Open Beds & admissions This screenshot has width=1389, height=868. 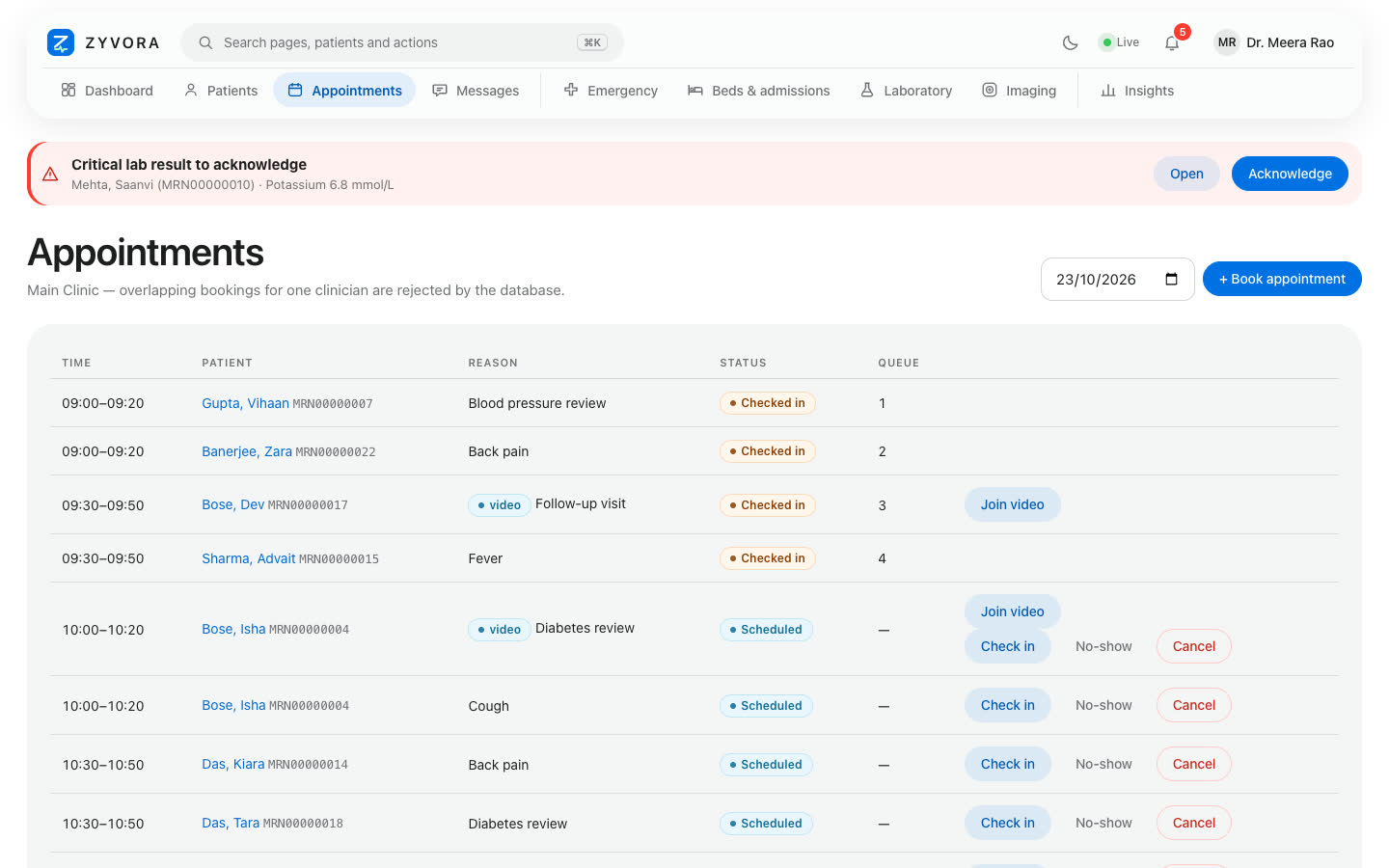click(x=758, y=91)
